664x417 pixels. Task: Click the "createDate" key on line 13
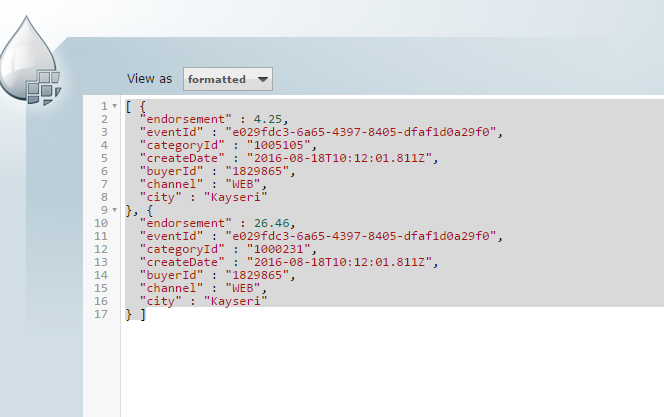(x=182, y=262)
